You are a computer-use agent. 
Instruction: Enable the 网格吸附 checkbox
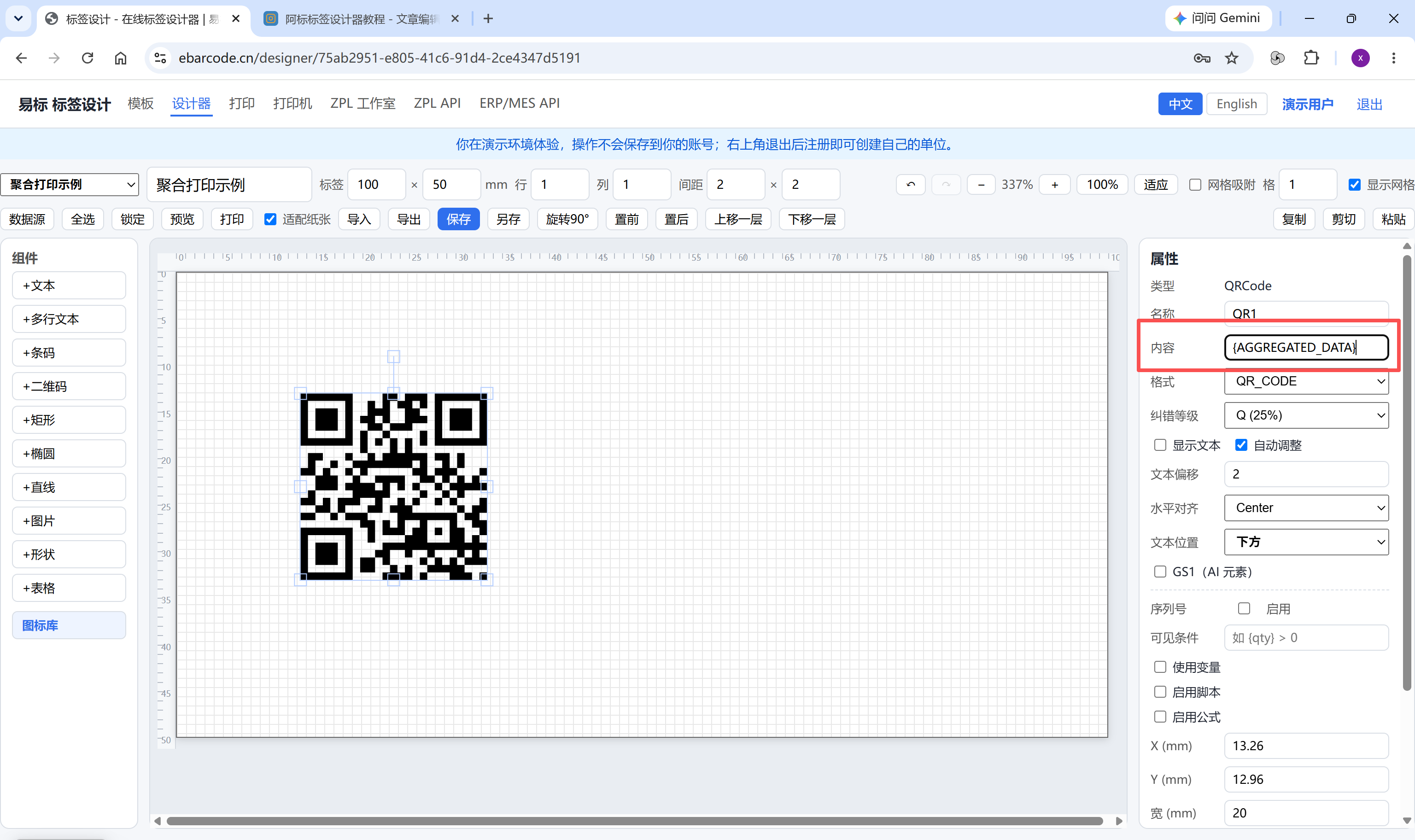click(x=1195, y=185)
